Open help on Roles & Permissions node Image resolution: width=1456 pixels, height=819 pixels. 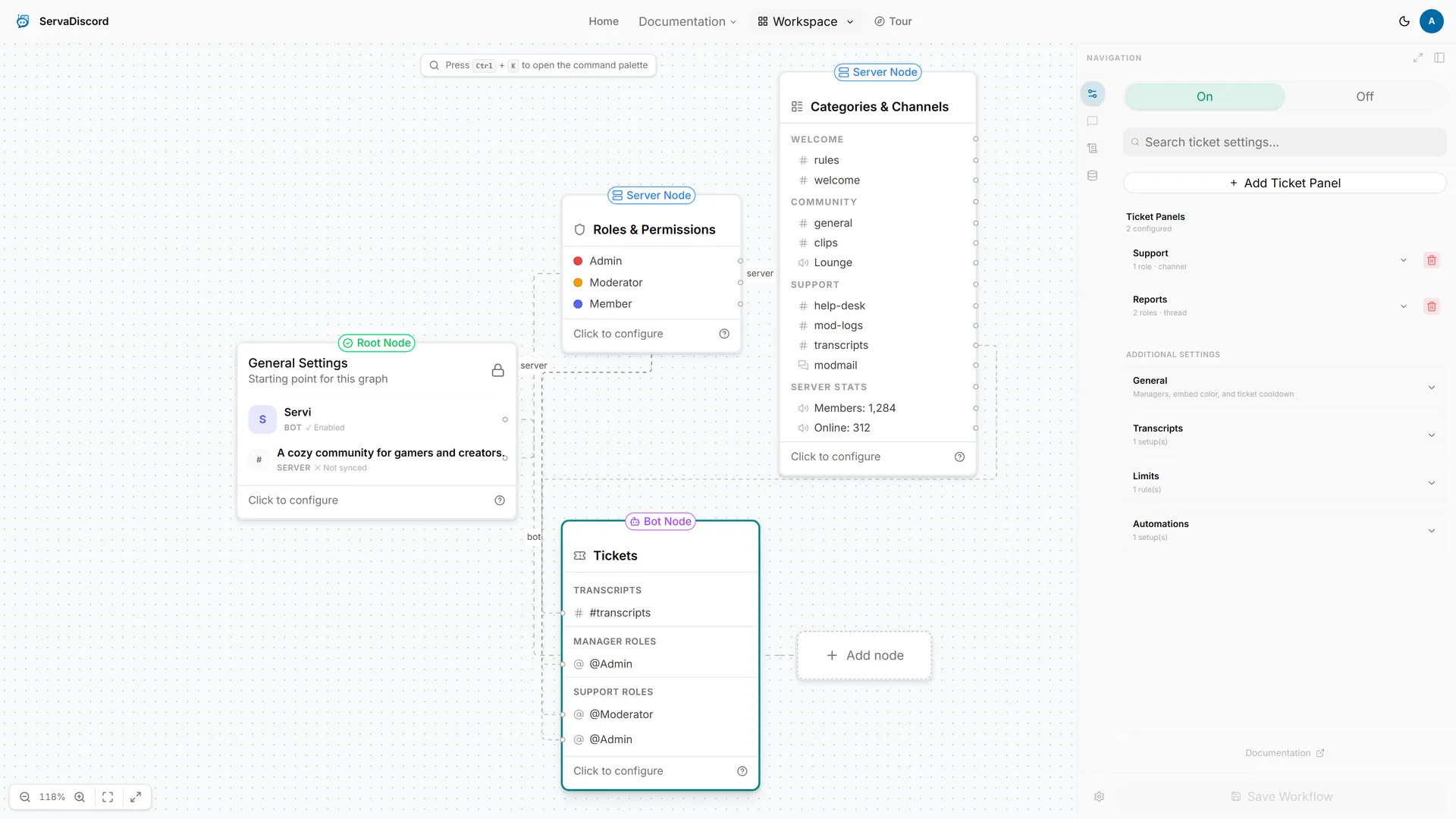coord(724,334)
